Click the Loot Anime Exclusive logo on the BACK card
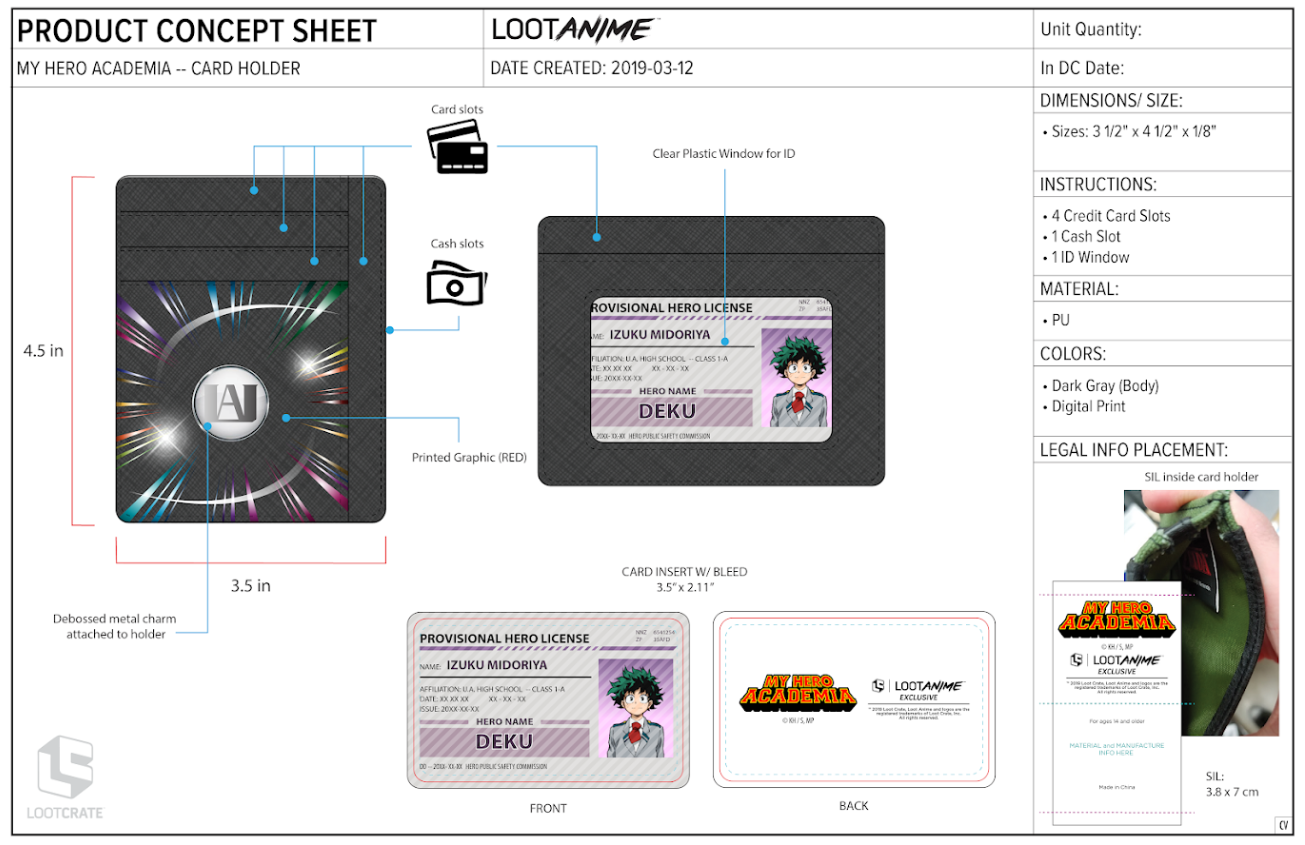 click(x=918, y=690)
